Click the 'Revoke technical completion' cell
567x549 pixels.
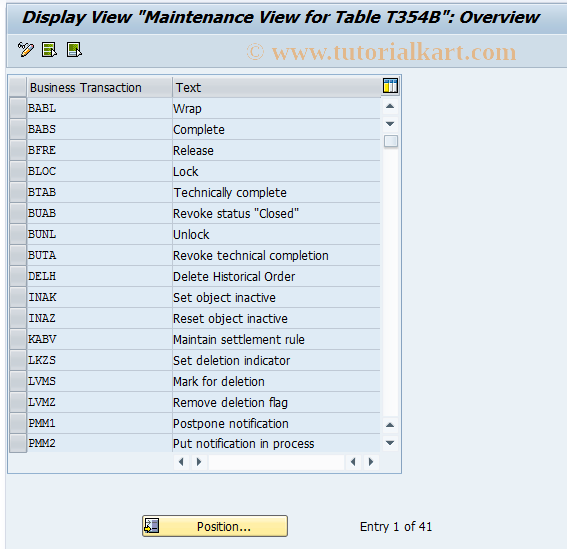[277, 255]
